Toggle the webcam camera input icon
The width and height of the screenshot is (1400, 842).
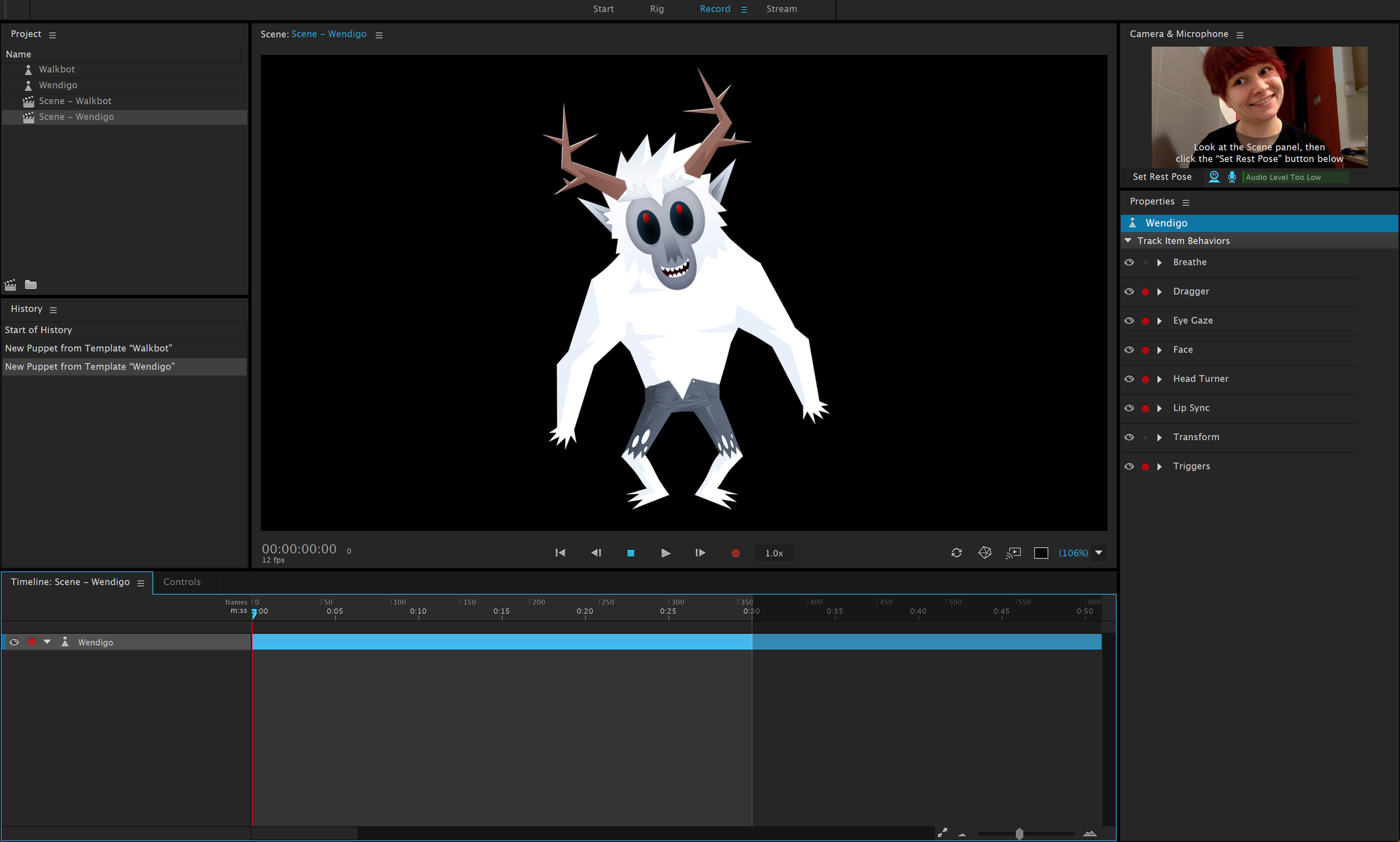pos(1214,177)
